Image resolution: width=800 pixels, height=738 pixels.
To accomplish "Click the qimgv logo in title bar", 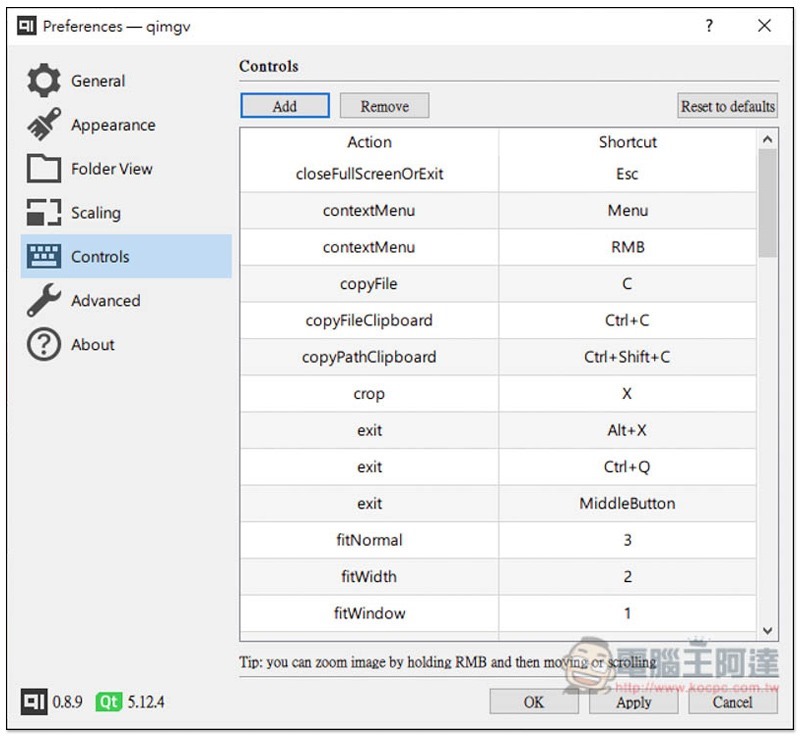I will click(27, 26).
